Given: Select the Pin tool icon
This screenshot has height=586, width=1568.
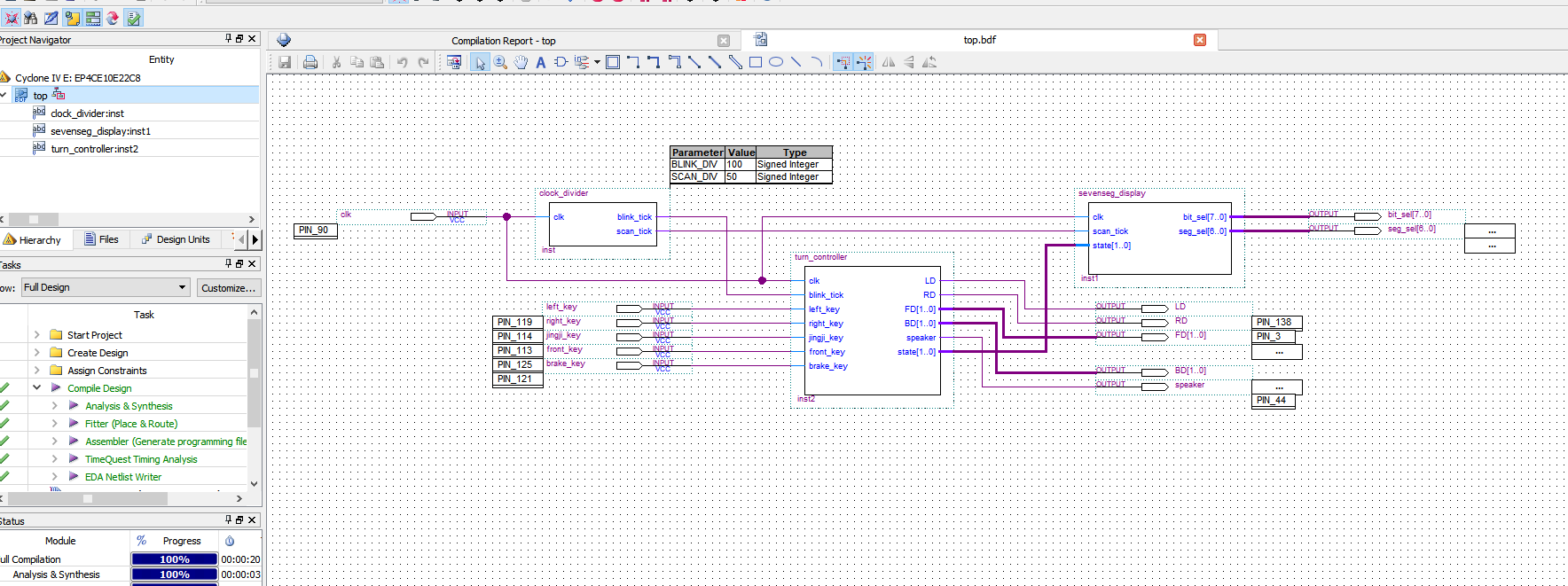Looking at the screenshot, I should click(x=581, y=62).
